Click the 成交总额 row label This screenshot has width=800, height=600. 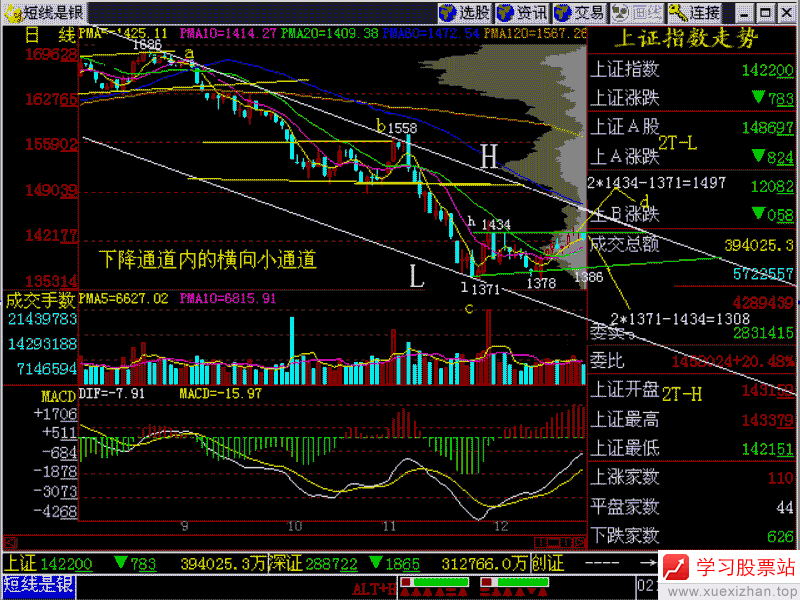625,244
